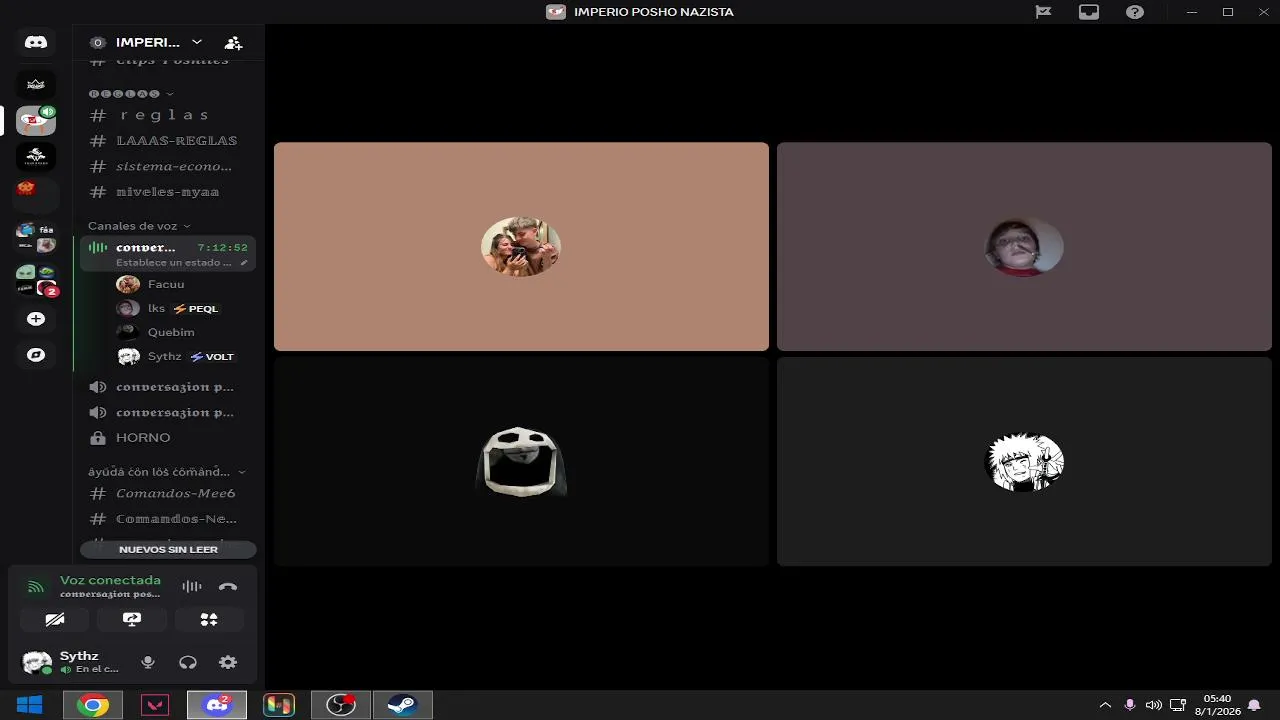Screen dimensions: 1280x720
Task: Open Discord direct messages home icon
Action: (x=36, y=42)
